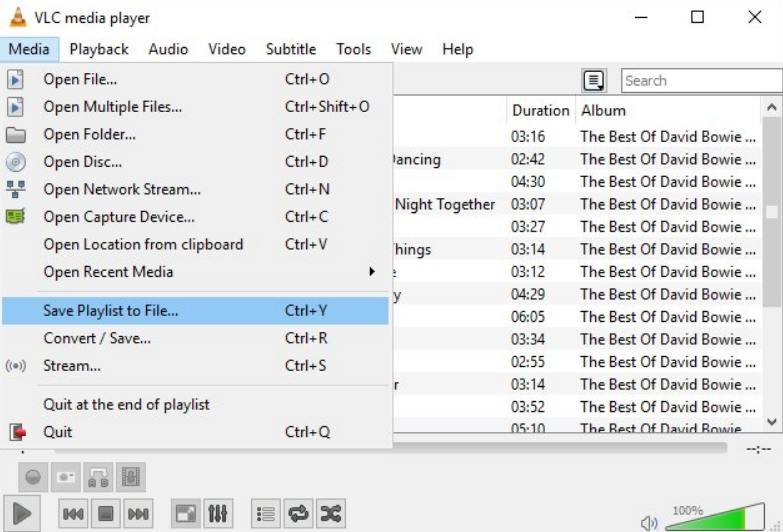Screen dimensions: 783x532
Task: Open the Tools menu
Action: [354, 49]
